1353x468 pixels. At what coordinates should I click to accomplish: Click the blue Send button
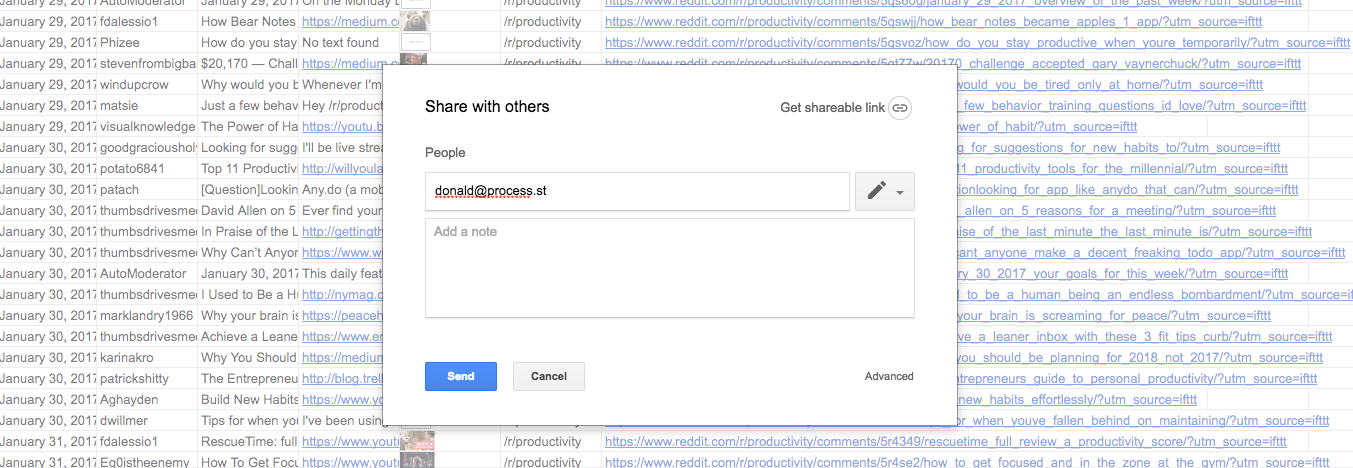pos(461,376)
